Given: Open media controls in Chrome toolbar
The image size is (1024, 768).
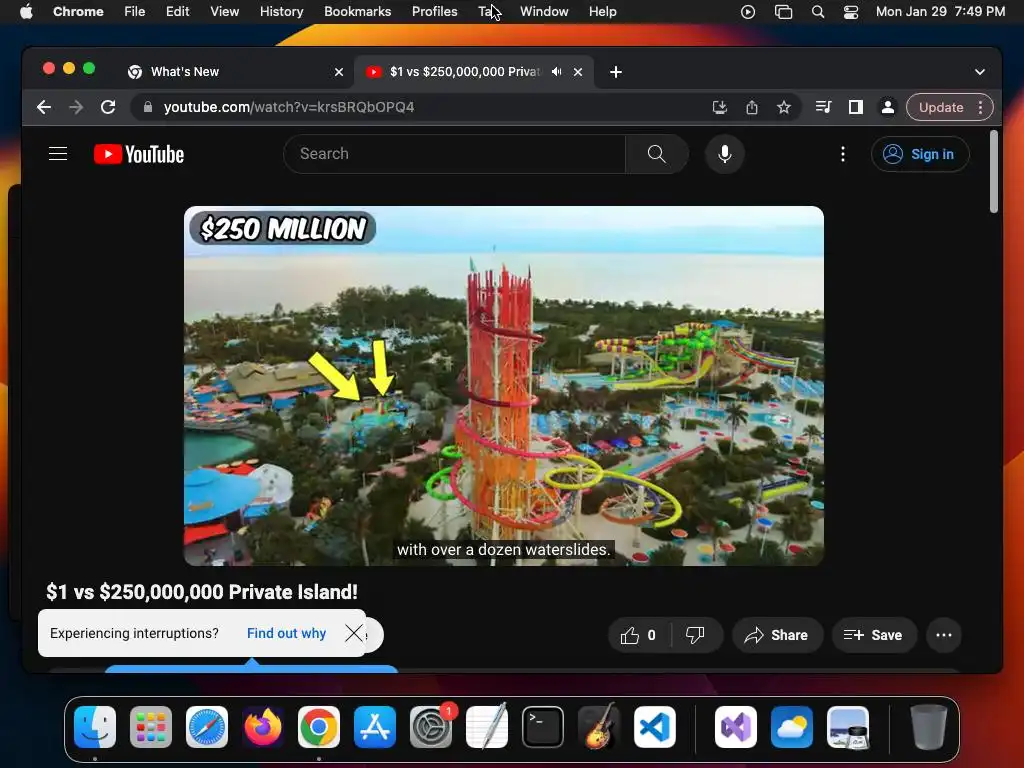Looking at the screenshot, I should [824, 107].
